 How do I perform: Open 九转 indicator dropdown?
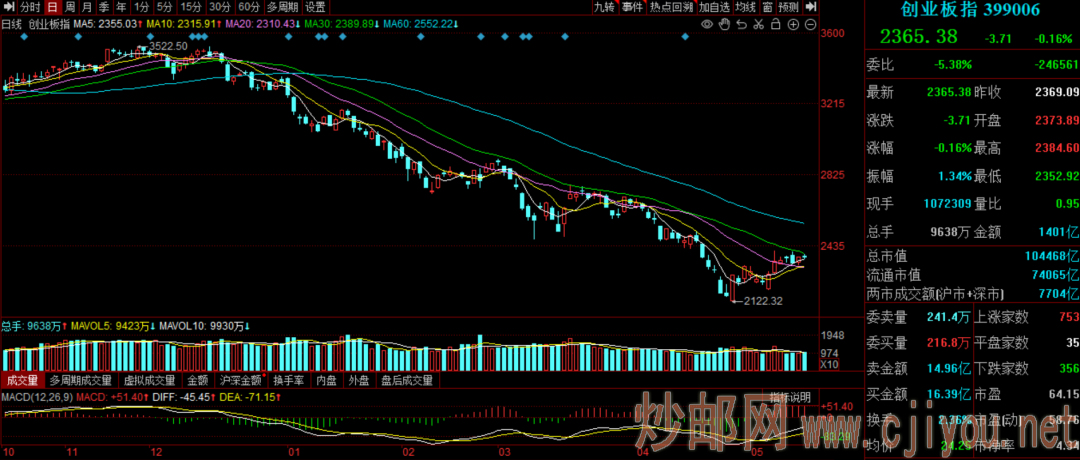(605, 8)
